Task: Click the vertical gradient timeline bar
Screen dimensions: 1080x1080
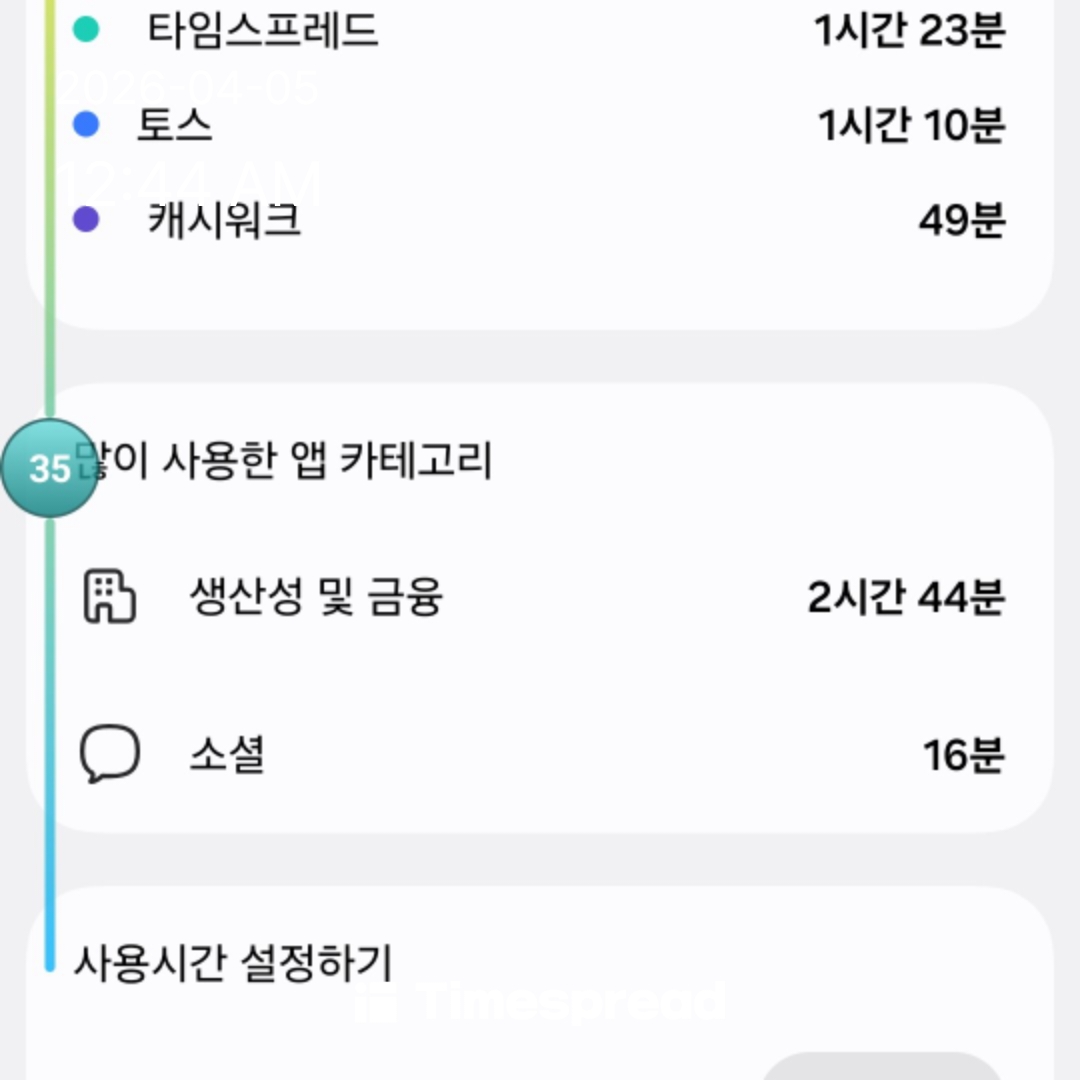Action: (x=50, y=700)
